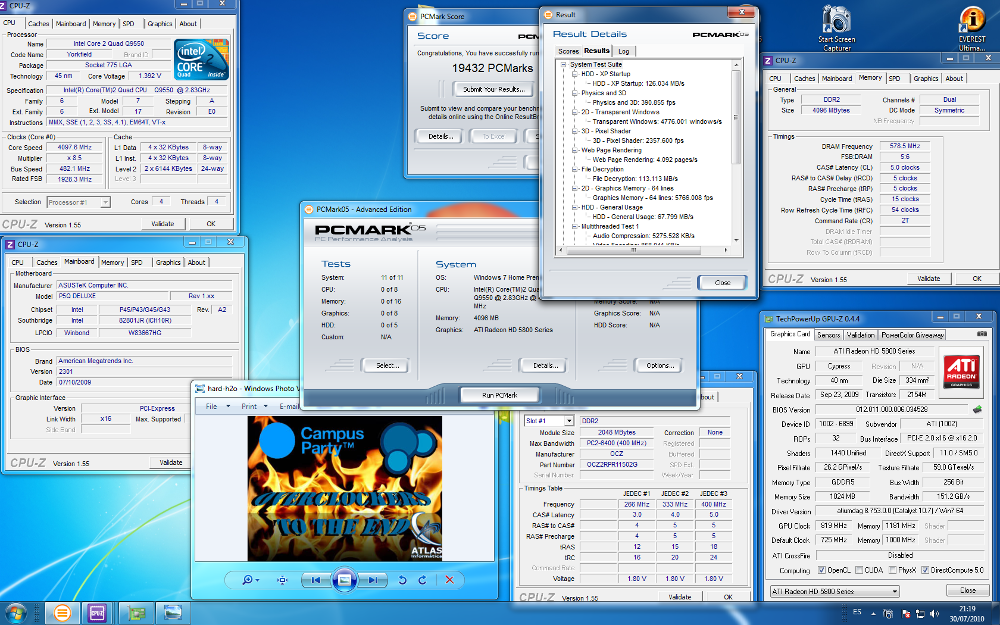This screenshot has width=1000, height=625.
Task: Show hidden system tray icons
Action: pos(873,614)
